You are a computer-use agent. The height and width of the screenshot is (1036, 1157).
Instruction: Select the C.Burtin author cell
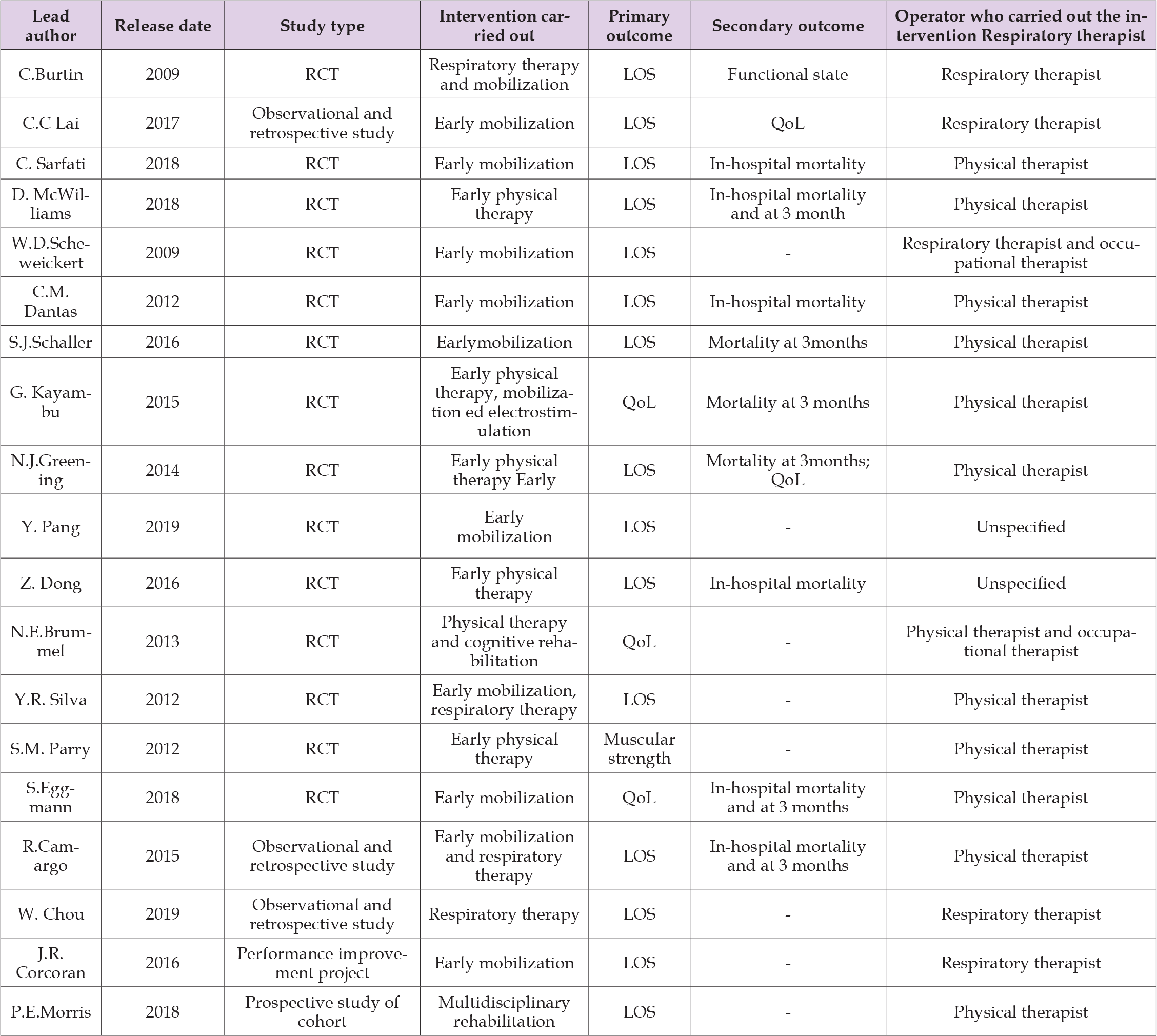pyautogui.click(x=51, y=74)
